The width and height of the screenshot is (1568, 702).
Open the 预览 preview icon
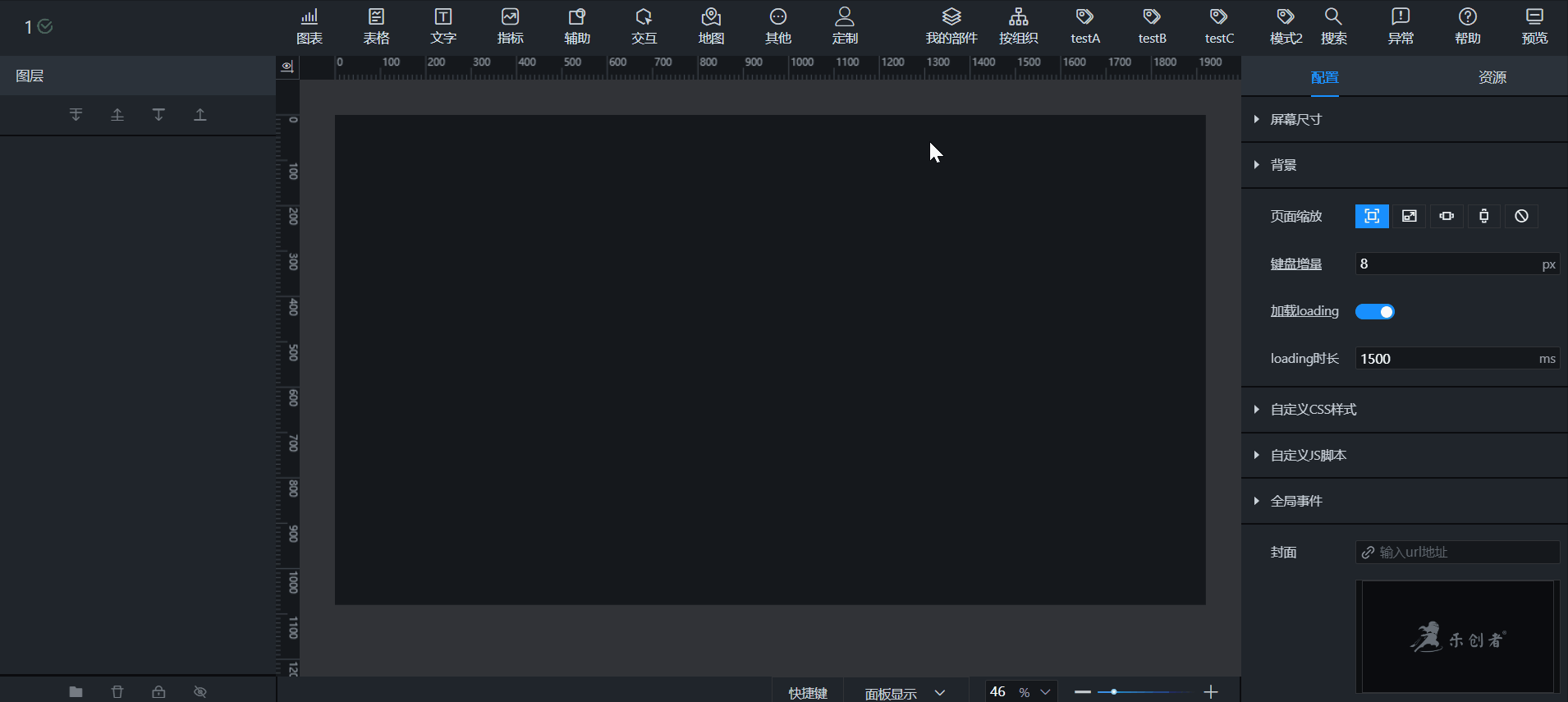click(1534, 26)
